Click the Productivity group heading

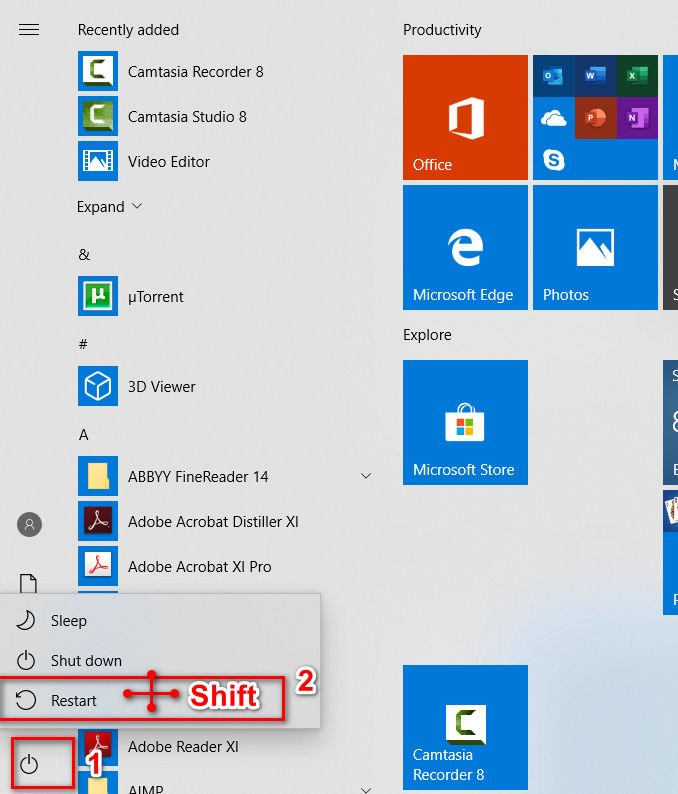(x=442, y=30)
